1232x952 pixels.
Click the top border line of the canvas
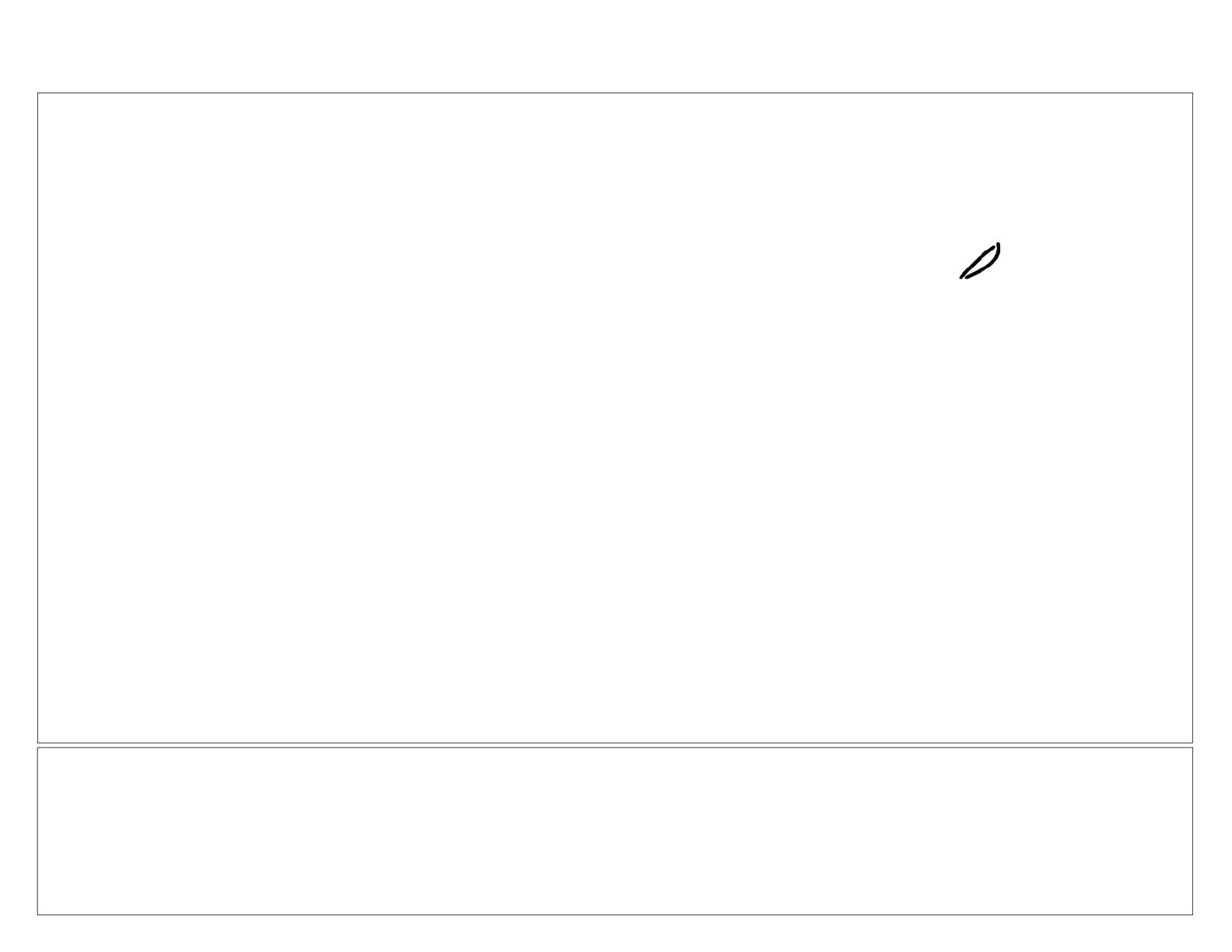click(x=614, y=93)
